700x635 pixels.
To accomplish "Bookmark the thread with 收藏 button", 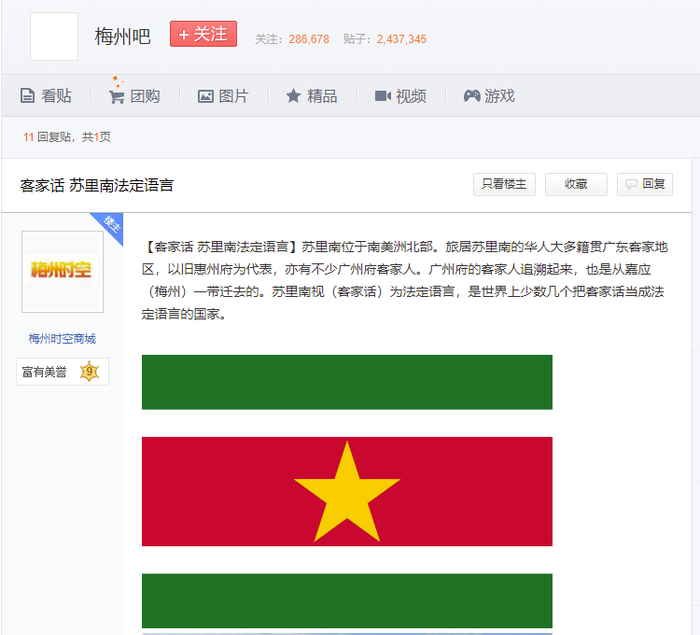I will point(576,184).
